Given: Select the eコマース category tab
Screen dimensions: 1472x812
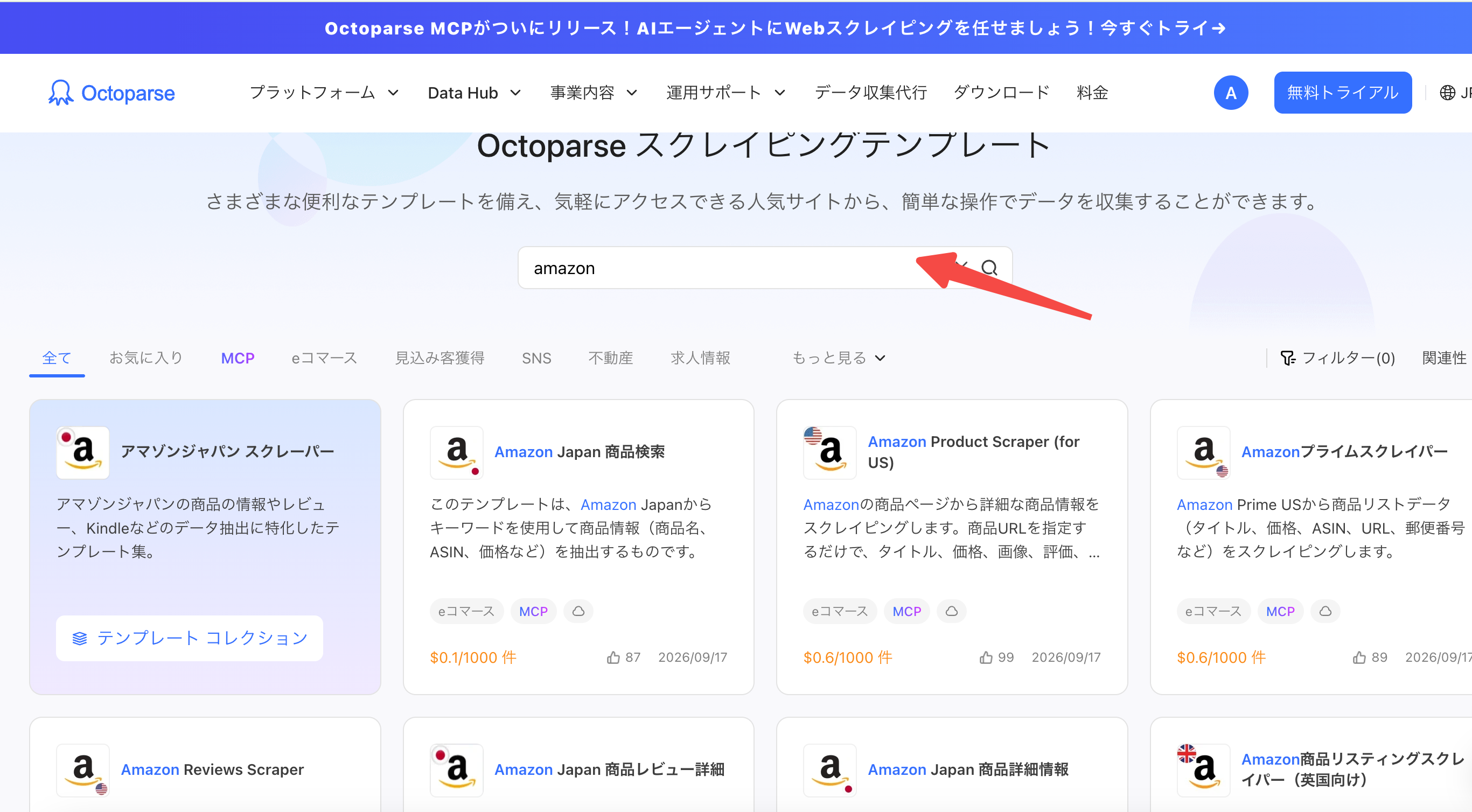Looking at the screenshot, I should click(x=324, y=358).
